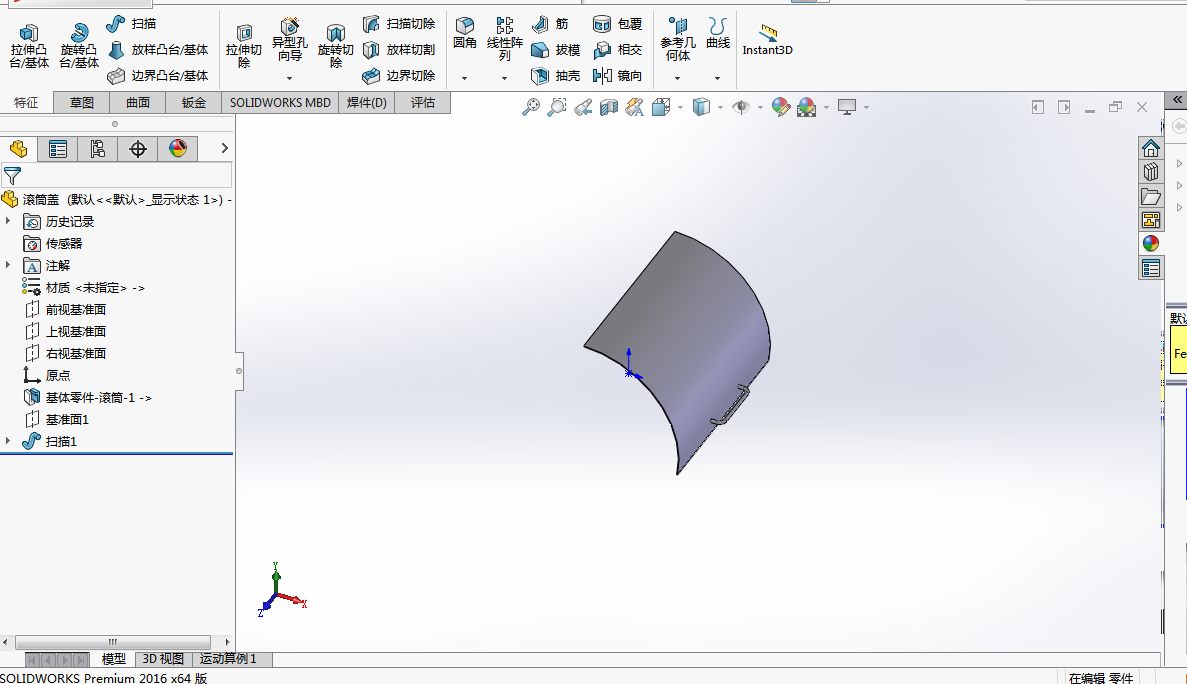Click the 包覆 wrap tool
The height and width of the screenshot is (684, 1187).
618,24
